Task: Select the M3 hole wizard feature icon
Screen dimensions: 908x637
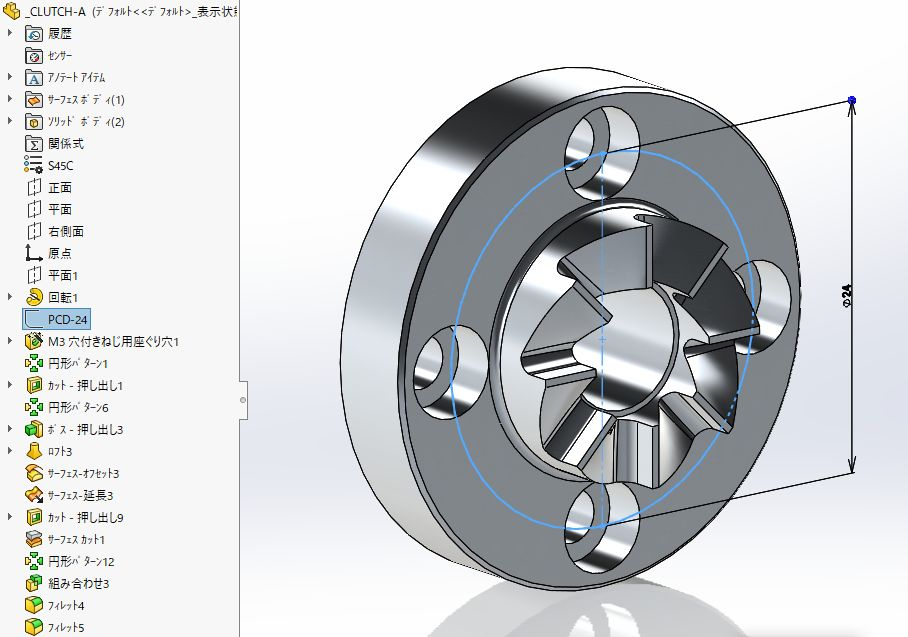Action: (x=34, y=341)
